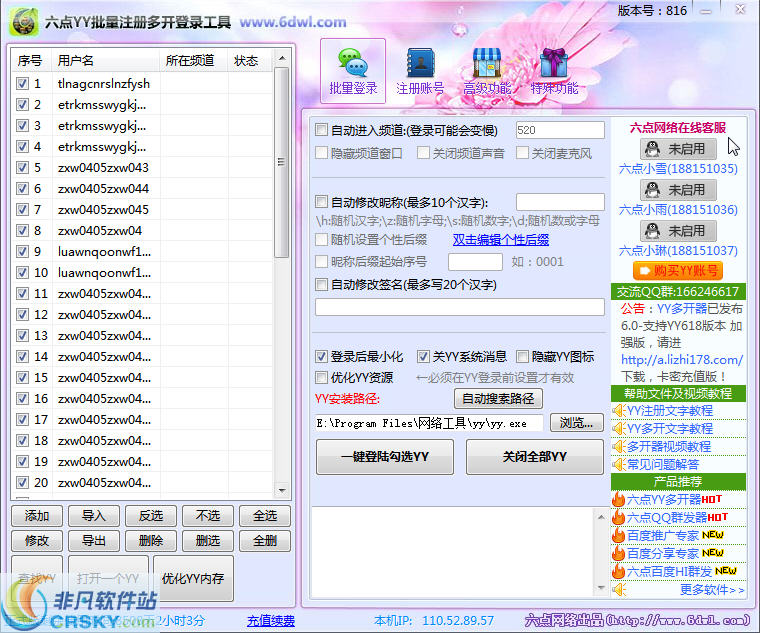
Task: Open 充值续费 link
Action: pos(271,621)
